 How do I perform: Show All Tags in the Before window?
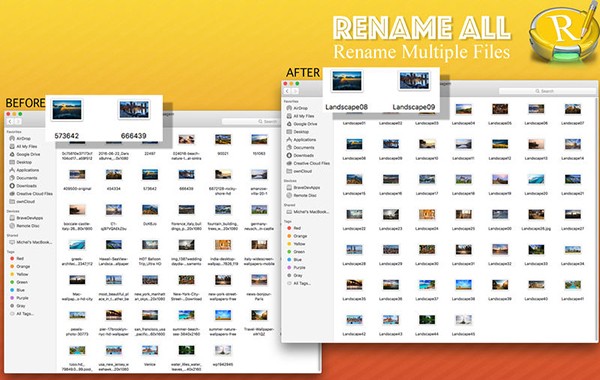click(21, 314)
